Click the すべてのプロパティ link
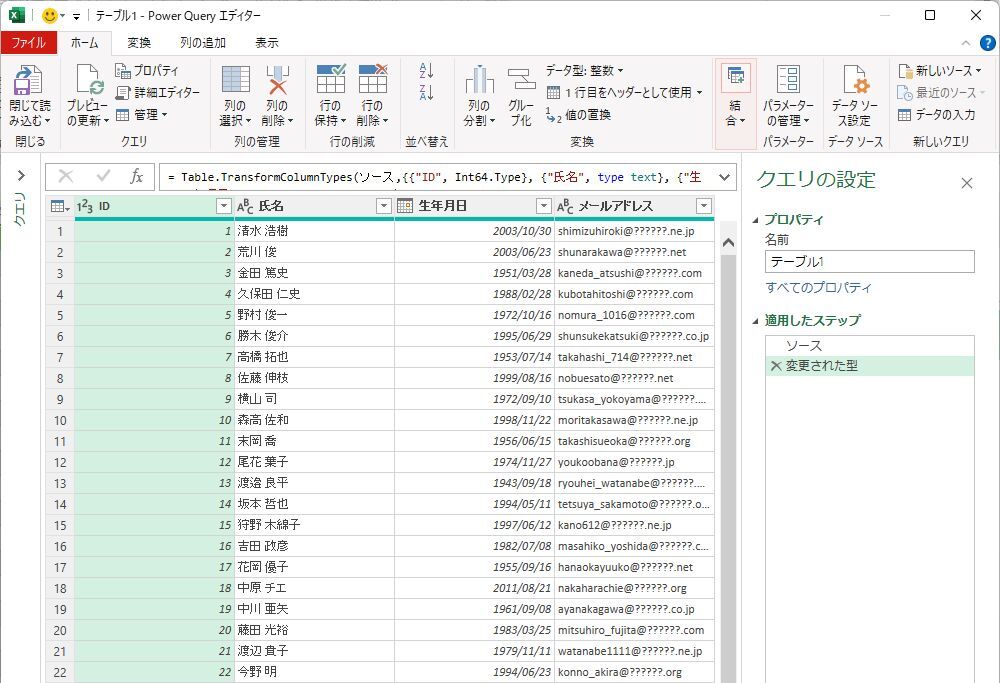 pos(818,288)
